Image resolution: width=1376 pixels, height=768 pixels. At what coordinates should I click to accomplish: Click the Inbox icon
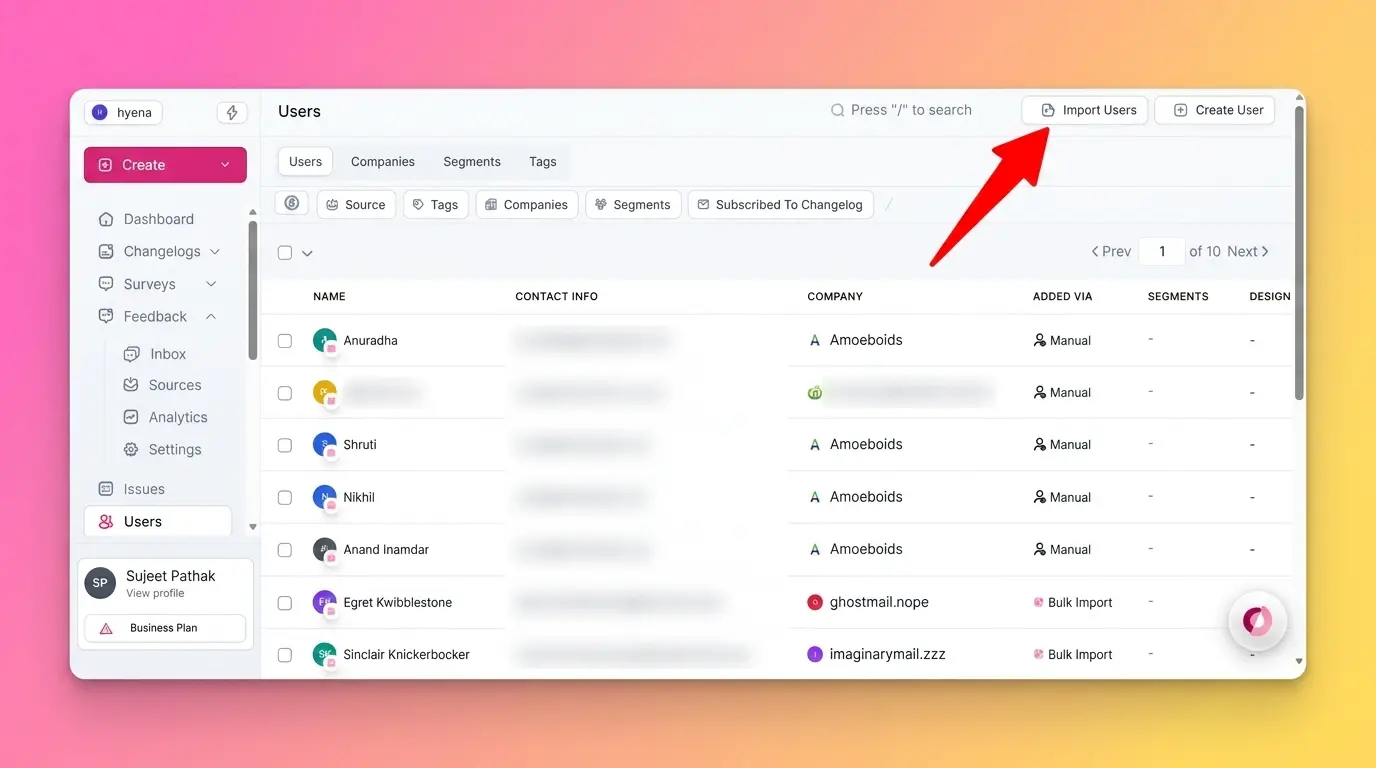click(x=131, y=354)
